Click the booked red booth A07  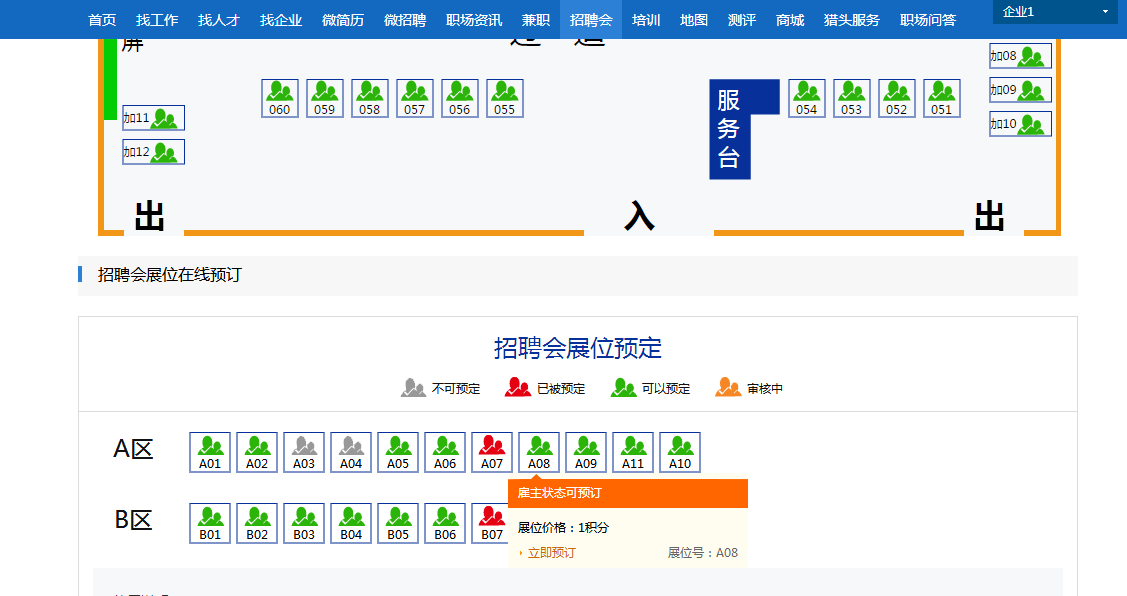click(x=492, y=452)
